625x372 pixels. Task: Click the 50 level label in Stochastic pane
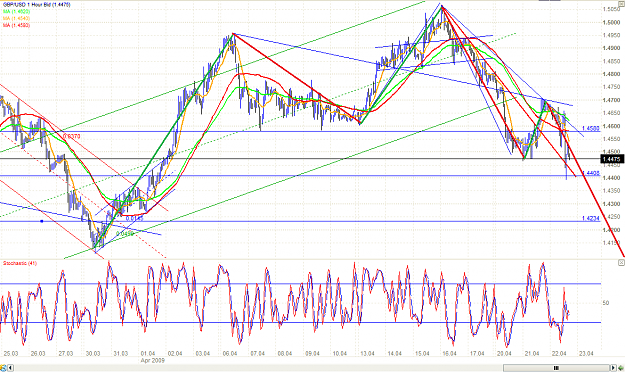[x=605, y=303]
